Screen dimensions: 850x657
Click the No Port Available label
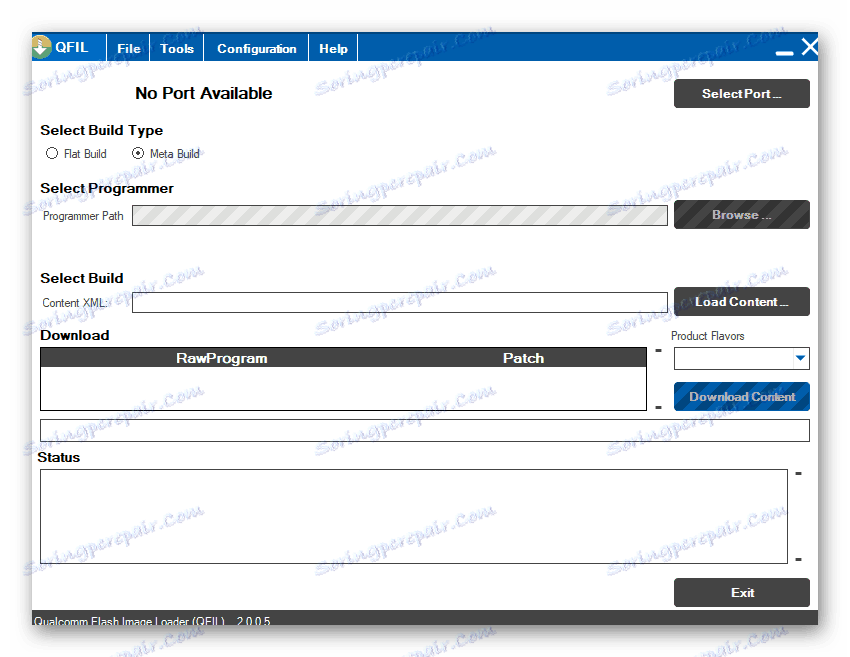pyautogui.click(x=203, y=93)
